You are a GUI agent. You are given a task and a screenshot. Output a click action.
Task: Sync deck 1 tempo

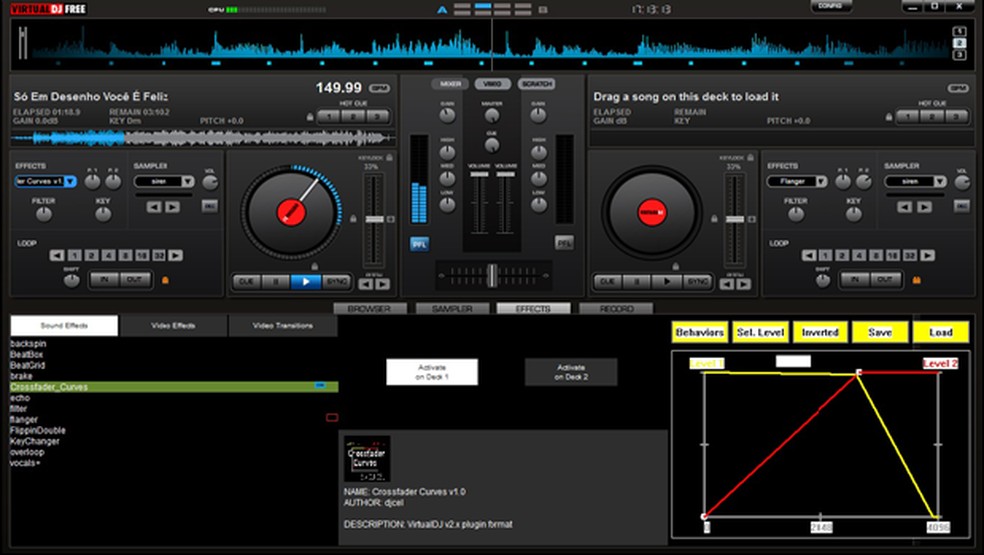[336, 282]
